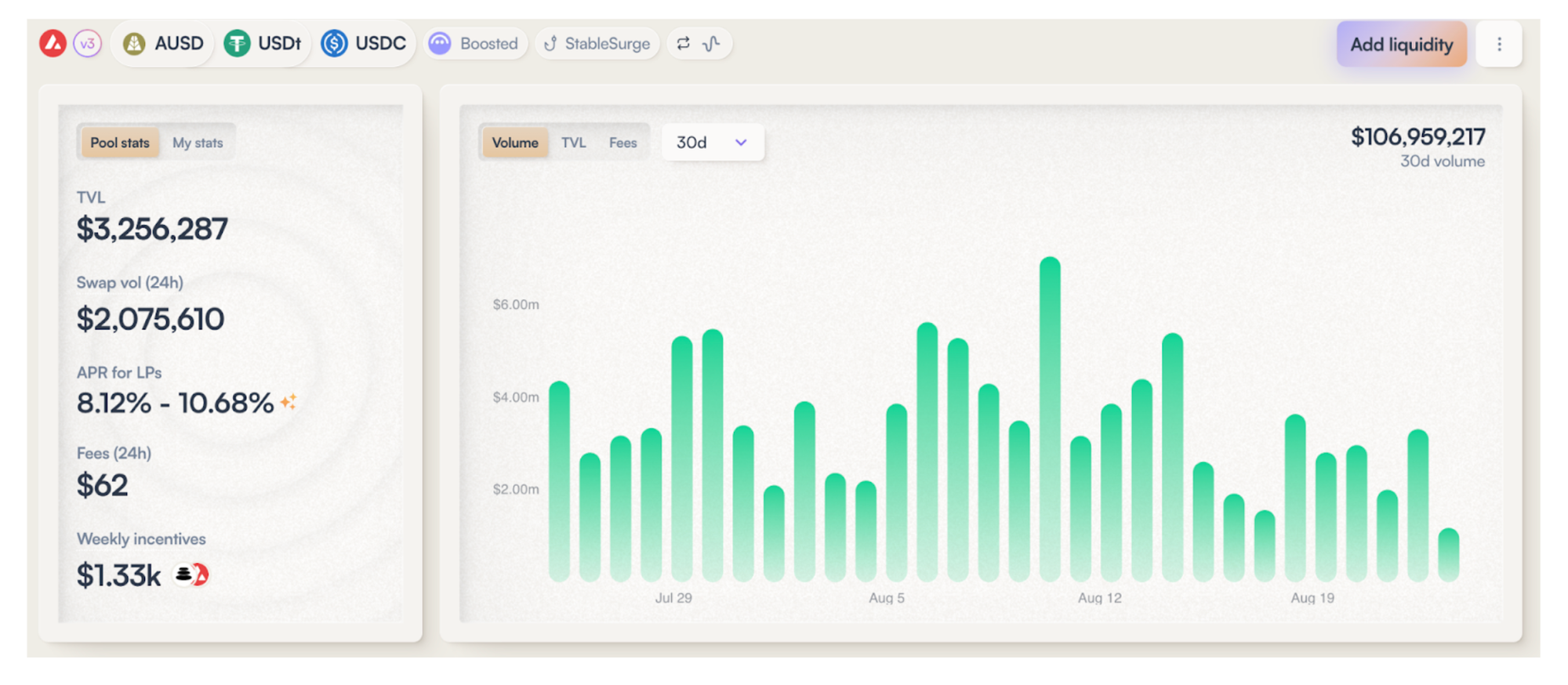Show the Volume chart
This screenshot has width=1568, height=685.
point(515,143)
